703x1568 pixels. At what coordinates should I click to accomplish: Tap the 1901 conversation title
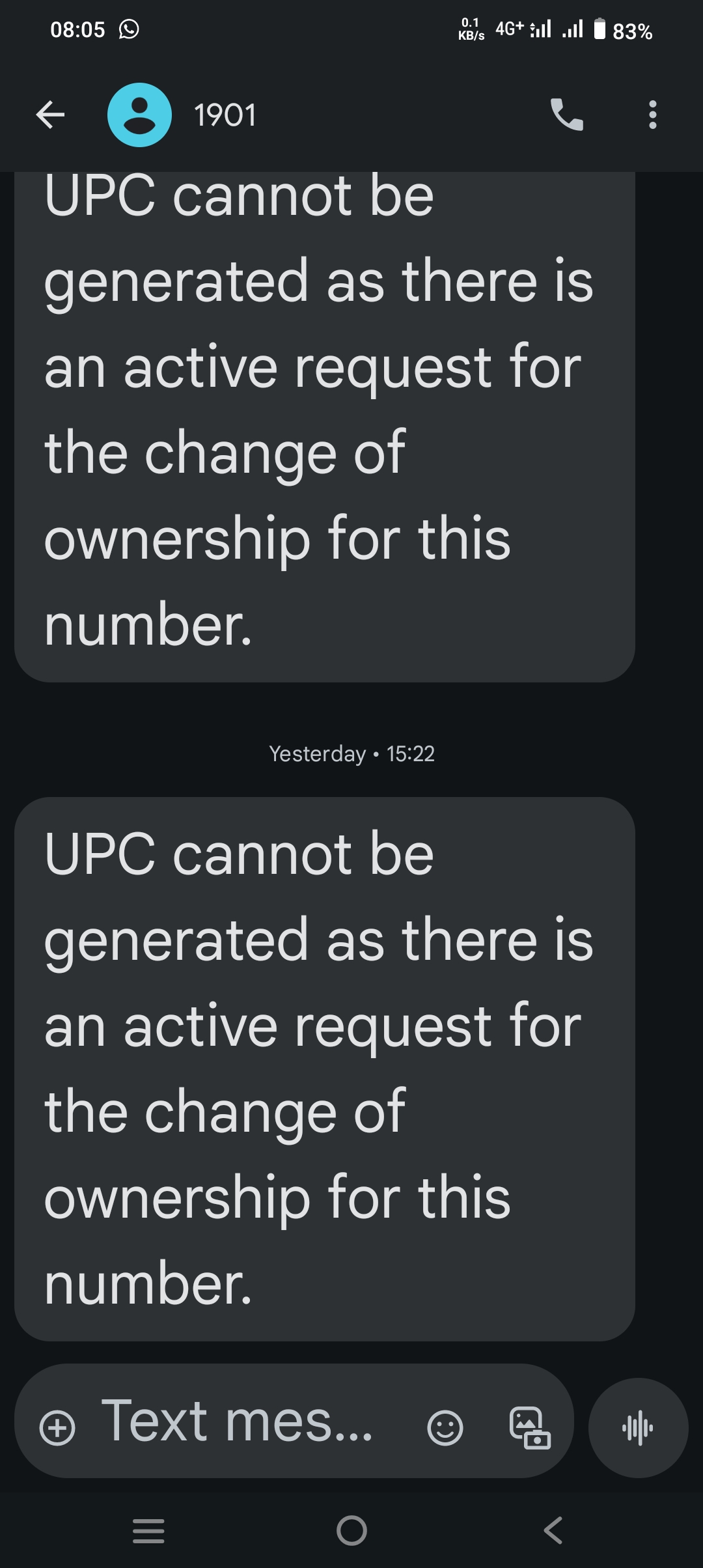tap(225, 115)
